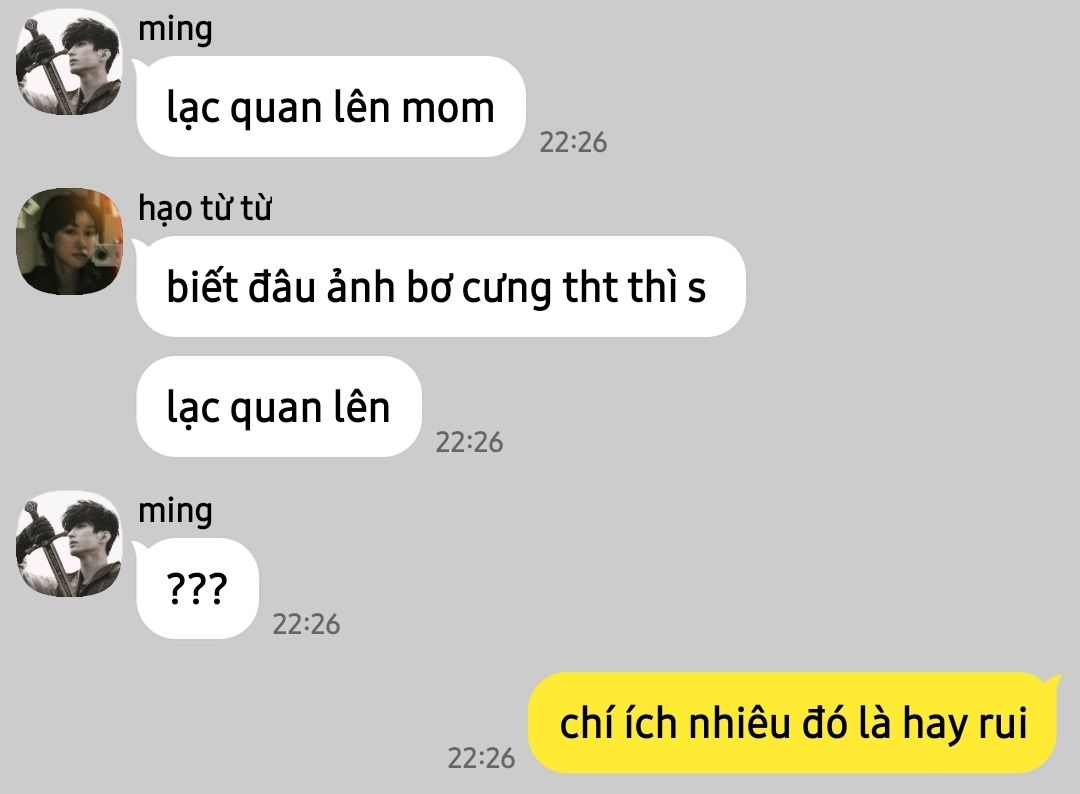Select the yellow 'chí ích nhiêu đó' message
Viewport: 1080px width, 794px height.
793,722
